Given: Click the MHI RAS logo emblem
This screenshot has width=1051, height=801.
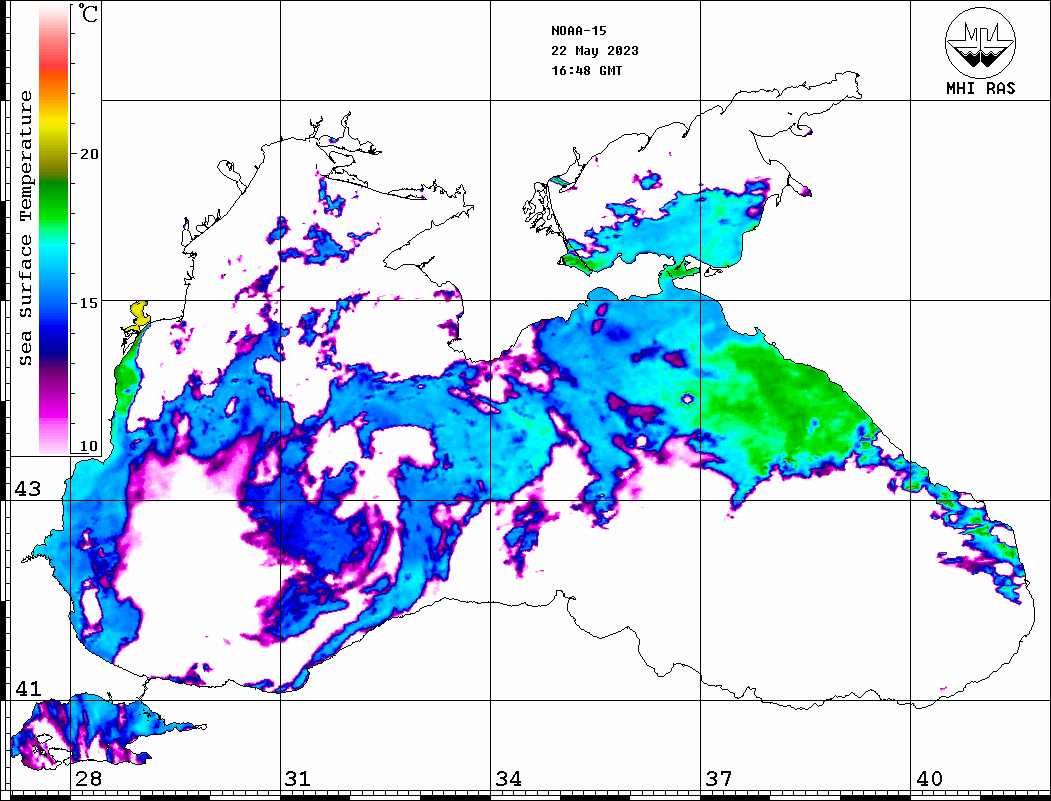Looking at the screenshot, I should 981,42.
